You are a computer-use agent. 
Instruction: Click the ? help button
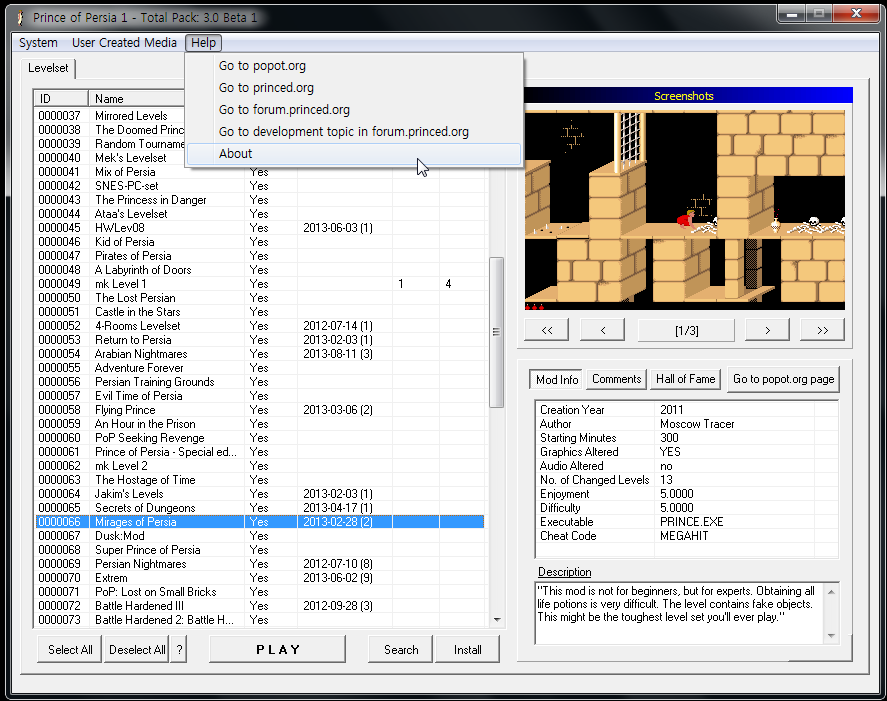[x=179, y=650]
